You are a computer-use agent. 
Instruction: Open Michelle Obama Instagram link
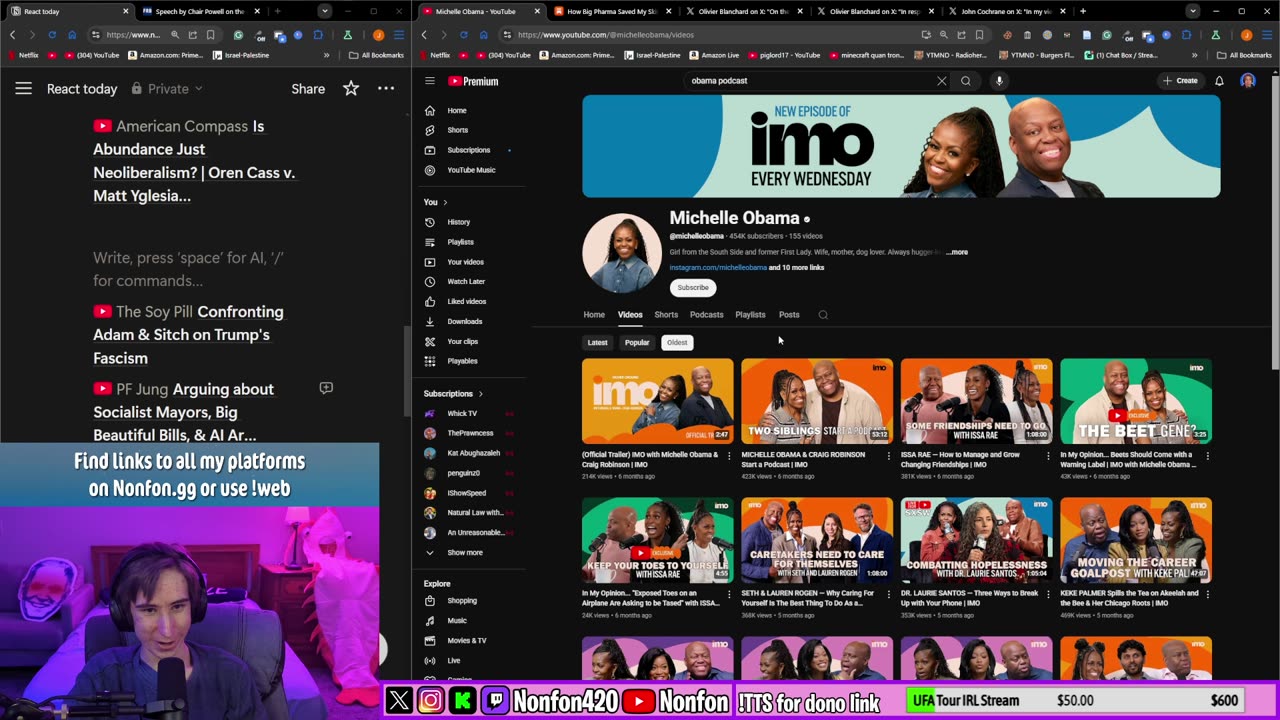tap(718, 268)
